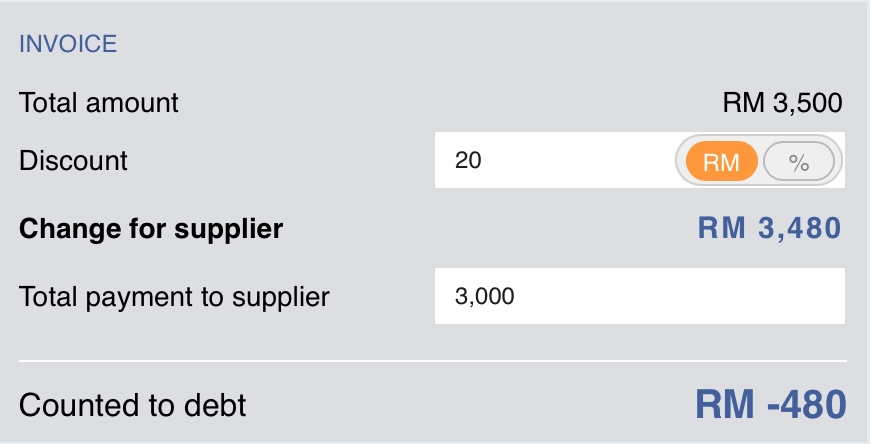Select the RM 3,480 change value
This screenshot has width=870, height=444.
769,229
